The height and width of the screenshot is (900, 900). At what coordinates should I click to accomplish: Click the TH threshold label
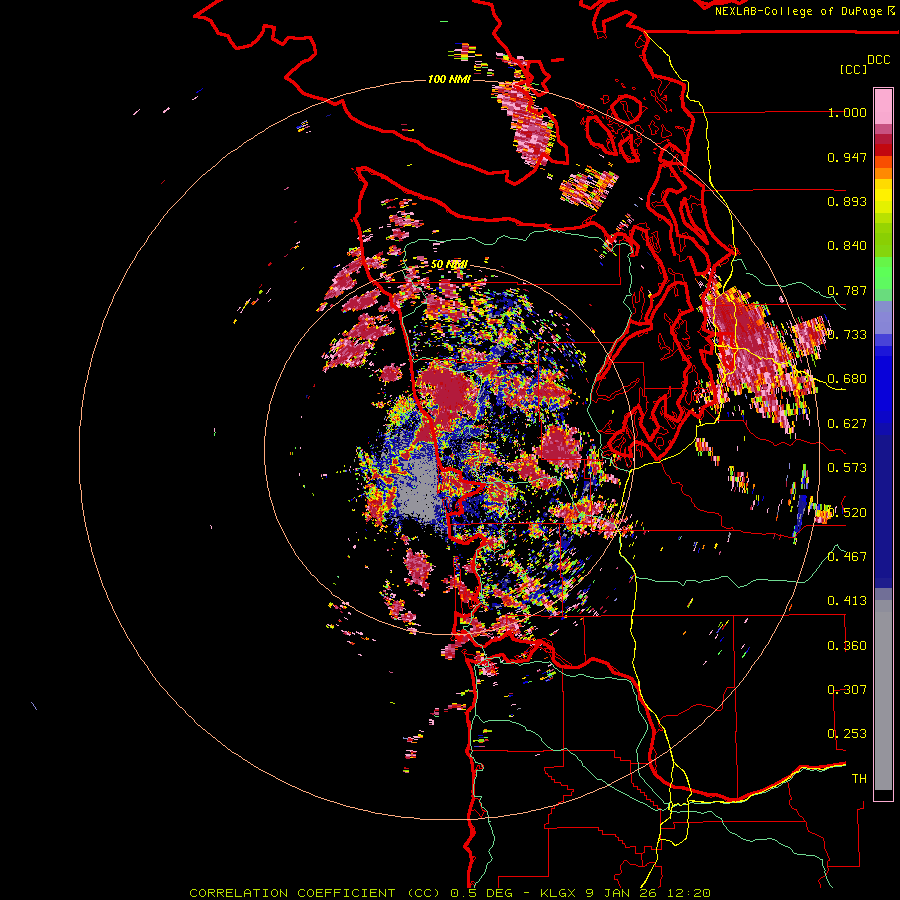859,779
